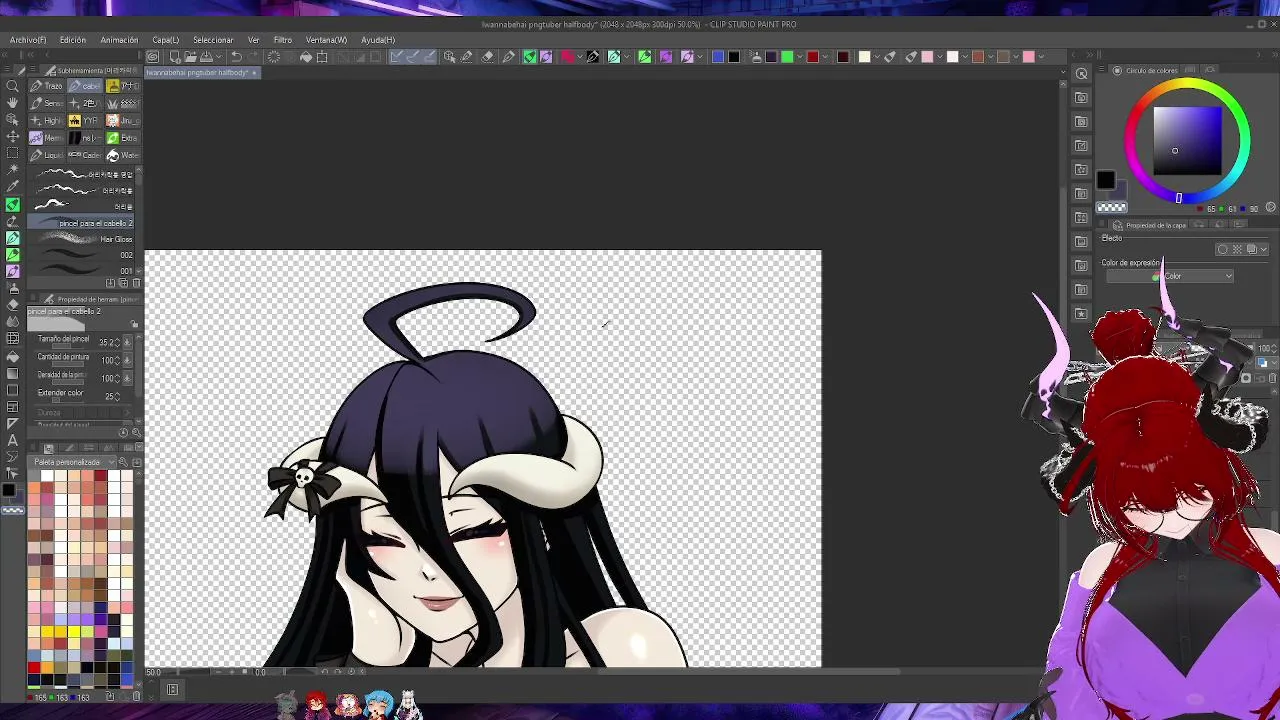Click the Clear (delete) spinner icon in command bar
Viewport: 1280px width, 720px height.
tap(274, 57)
